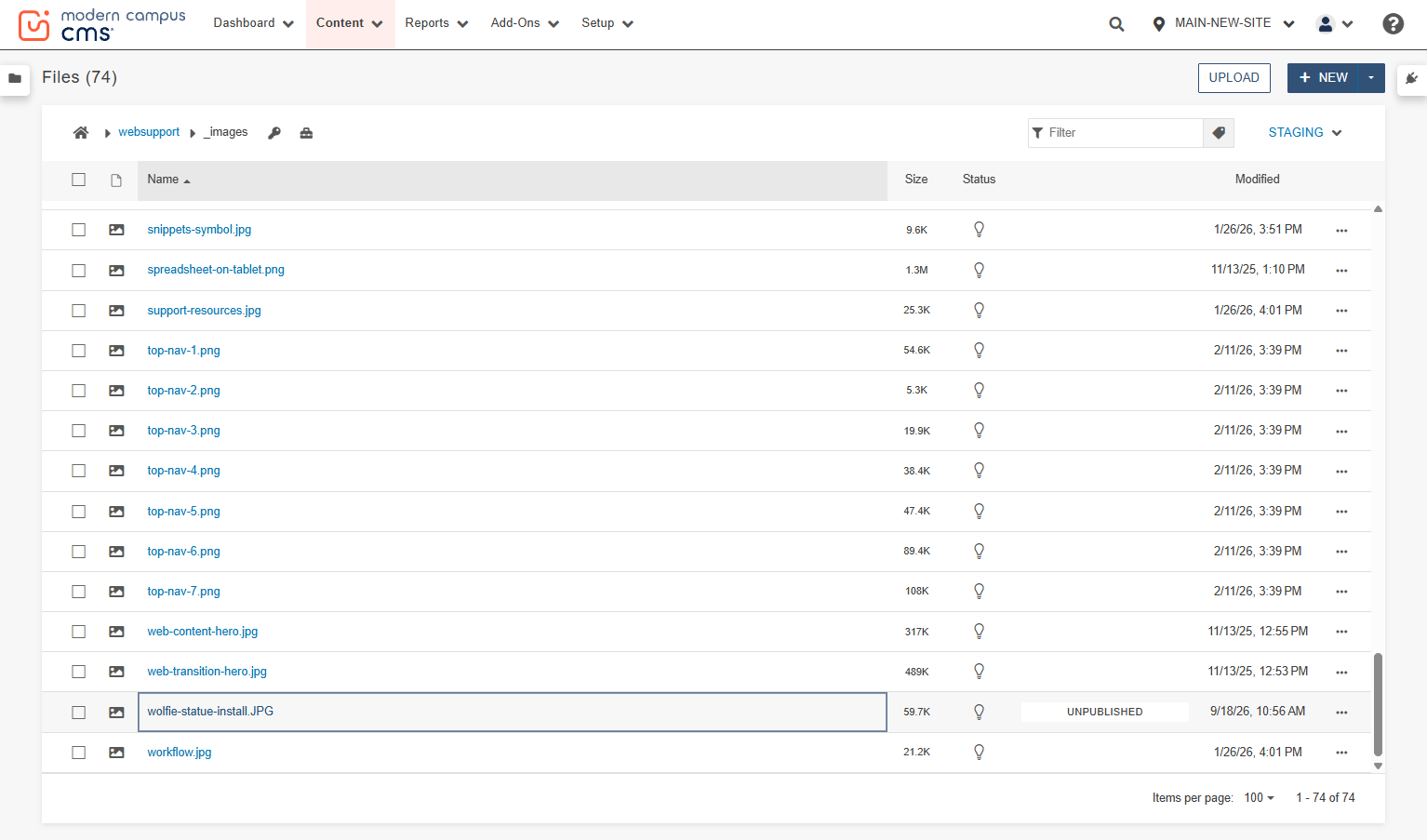Click the UNPUBLISHED status label
Image resolution: width=1427 pixels, height=840 pixels.
click(1105, 712)
